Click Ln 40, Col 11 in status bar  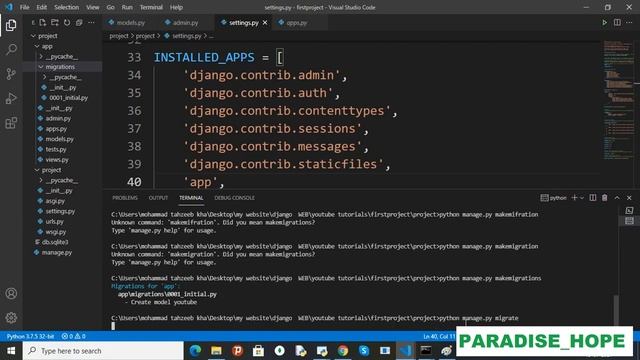click(x=439, y=336)
